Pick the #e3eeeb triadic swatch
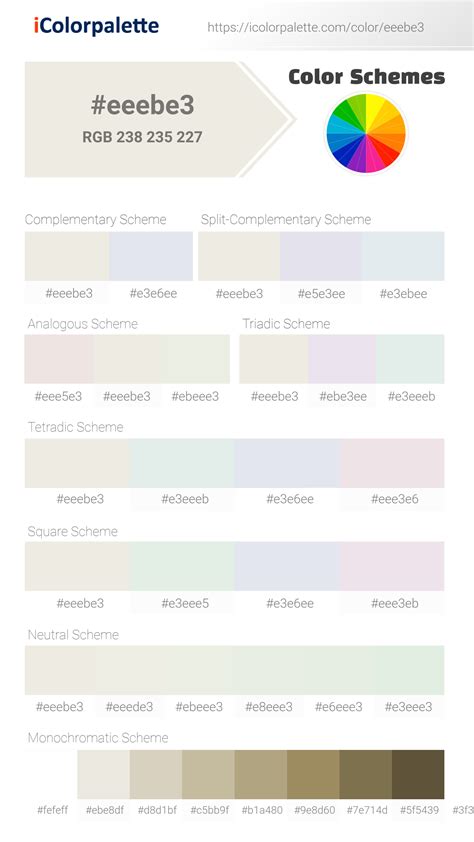This screenshot has width=474, height=842. [x=410, y=359]
